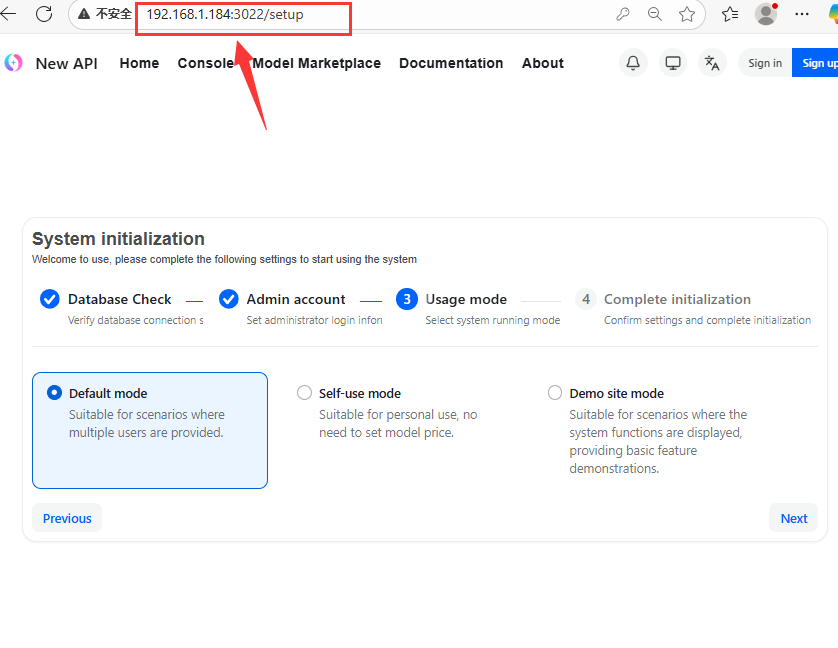
Task: Click the 不安全 security label
Action: click(113, 14)
